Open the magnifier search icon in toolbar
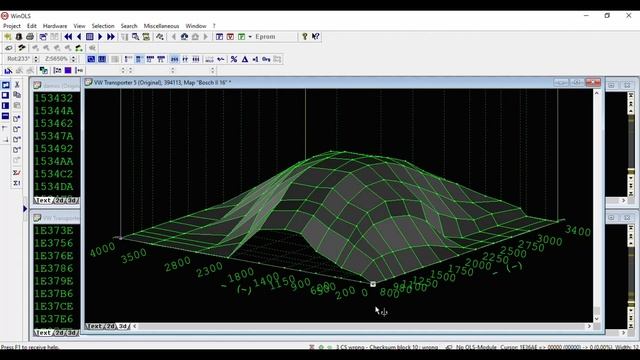Screen dimensions: 640x360 click(x=135, y=37)
